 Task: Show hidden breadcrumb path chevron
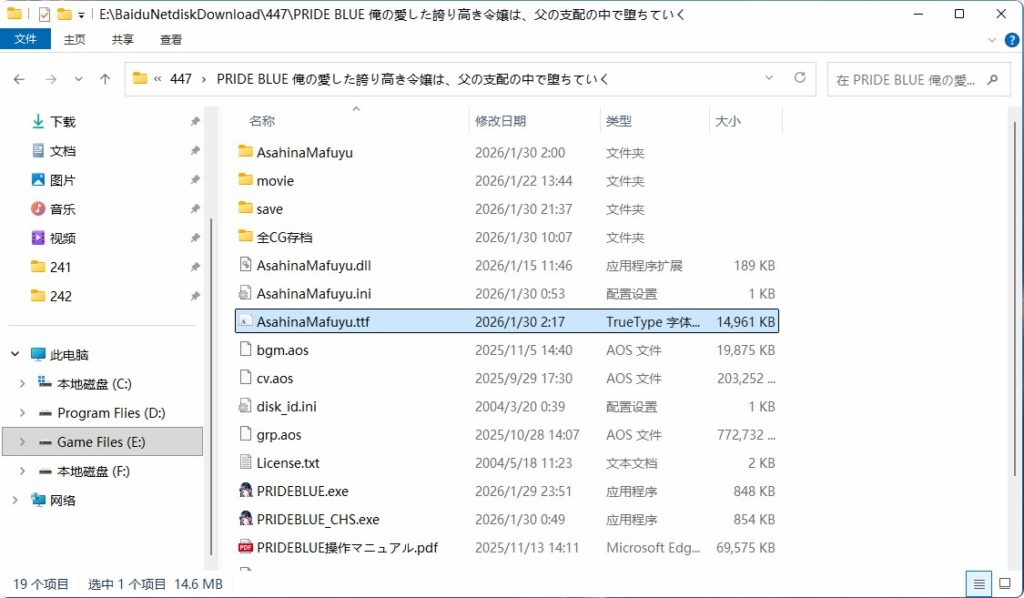[158, 79]
